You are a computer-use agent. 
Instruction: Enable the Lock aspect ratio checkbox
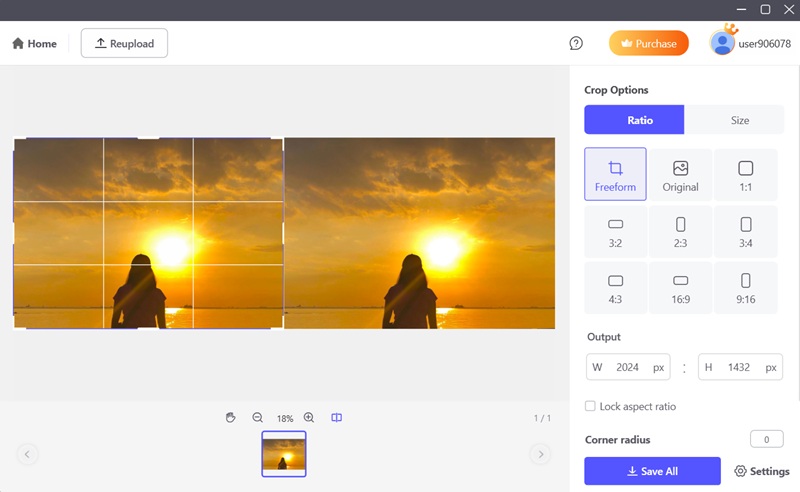(590, 406)
